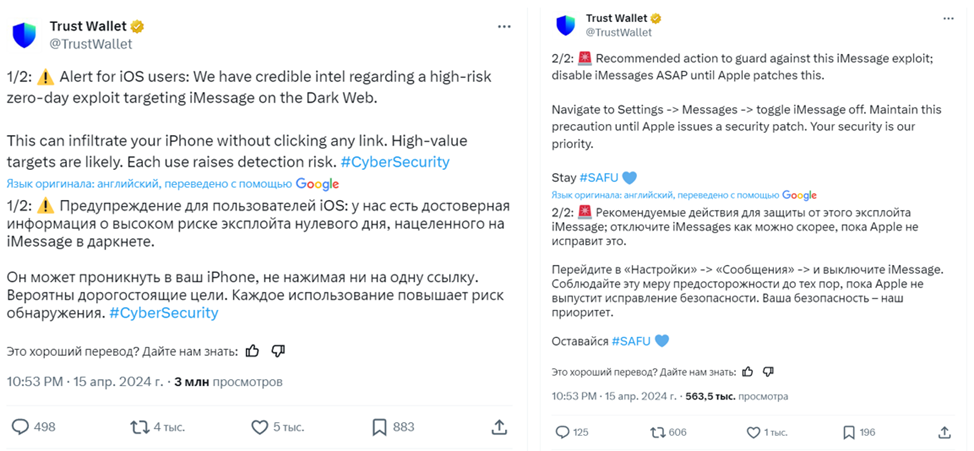The image size is (974, 451).
Task: Open the #SAFU hashtag after 'Stay'
Action: pos(597,177)
